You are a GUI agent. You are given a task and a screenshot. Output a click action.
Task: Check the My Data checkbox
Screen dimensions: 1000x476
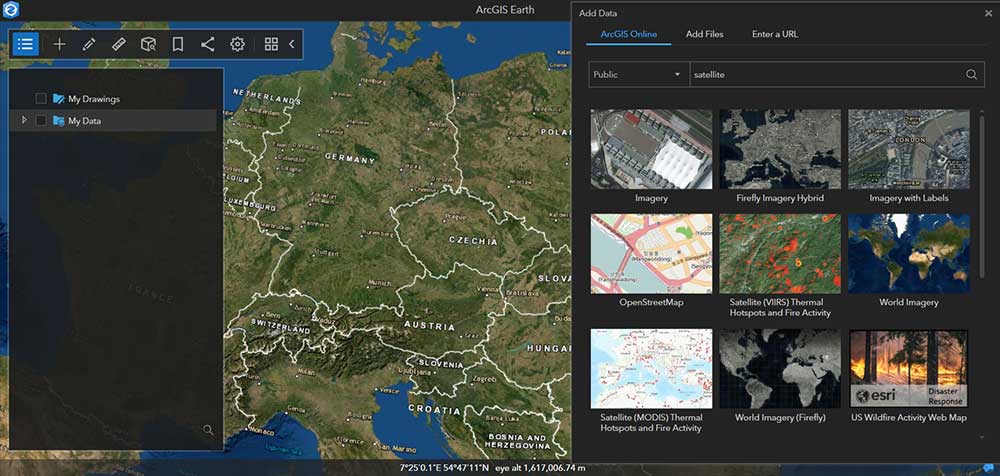coord(41,120)
